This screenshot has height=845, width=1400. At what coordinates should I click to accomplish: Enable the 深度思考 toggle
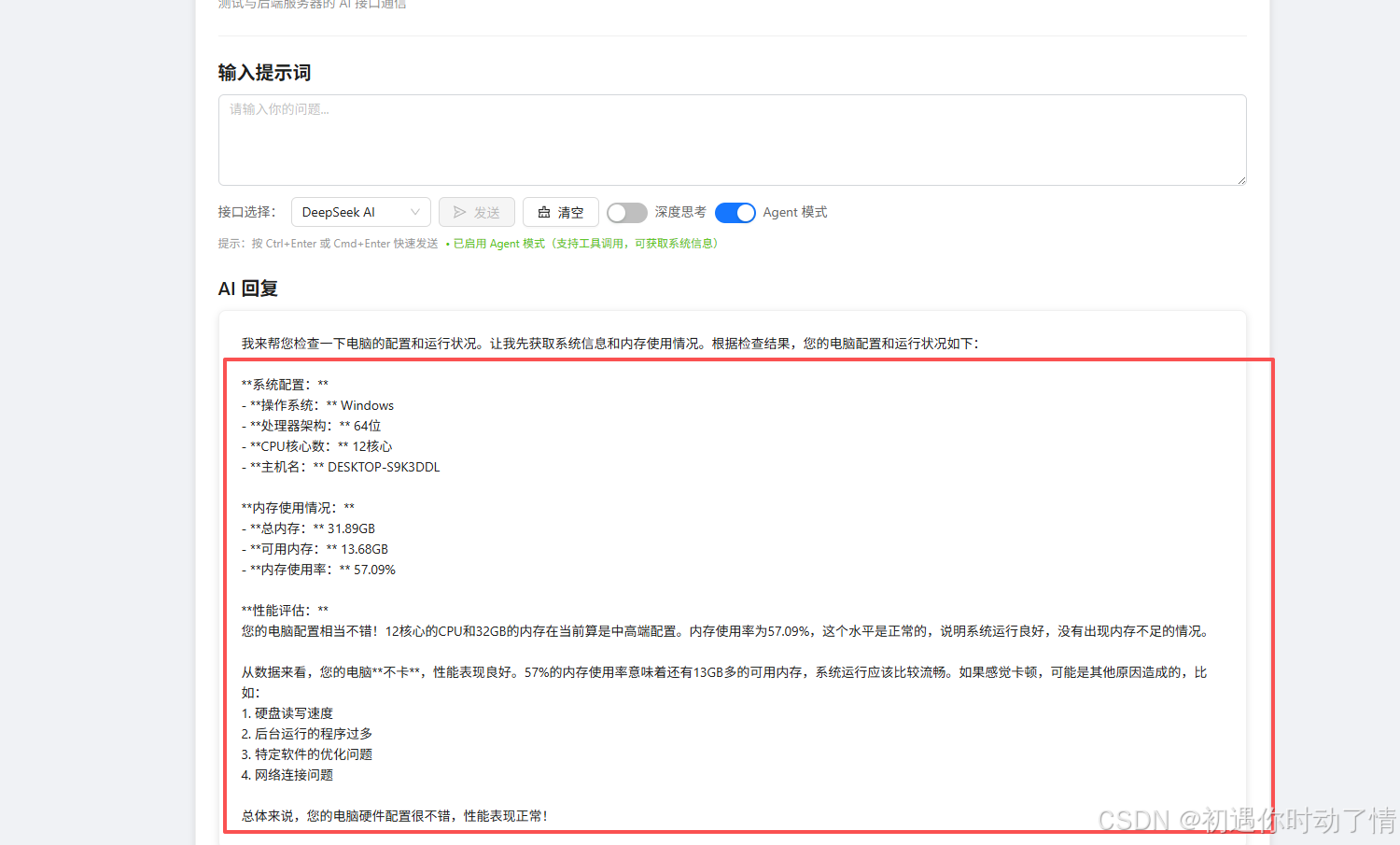pos(626,213)
